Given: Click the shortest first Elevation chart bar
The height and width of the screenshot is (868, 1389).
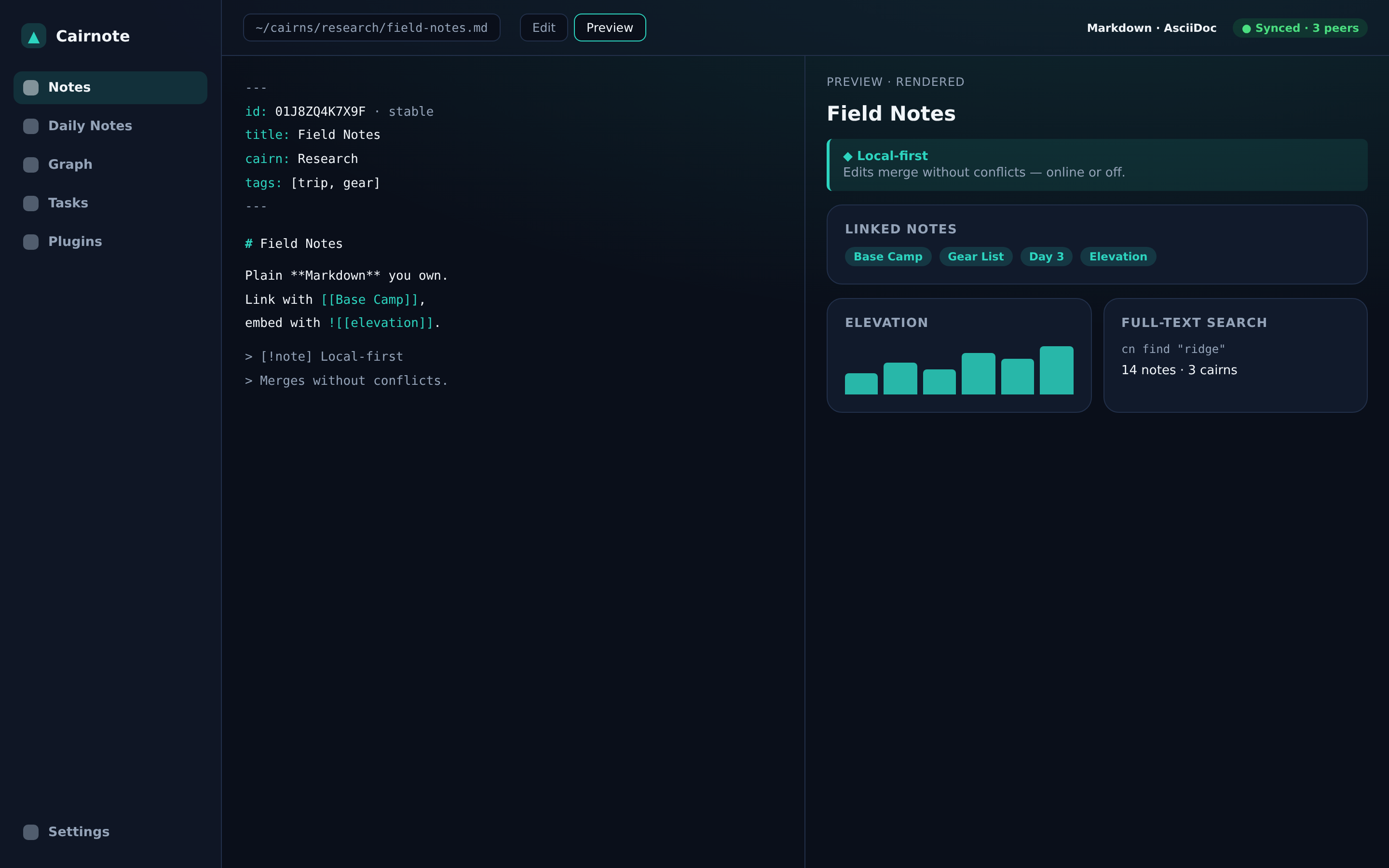Looking at the screenshot, I should click(861, 384).
